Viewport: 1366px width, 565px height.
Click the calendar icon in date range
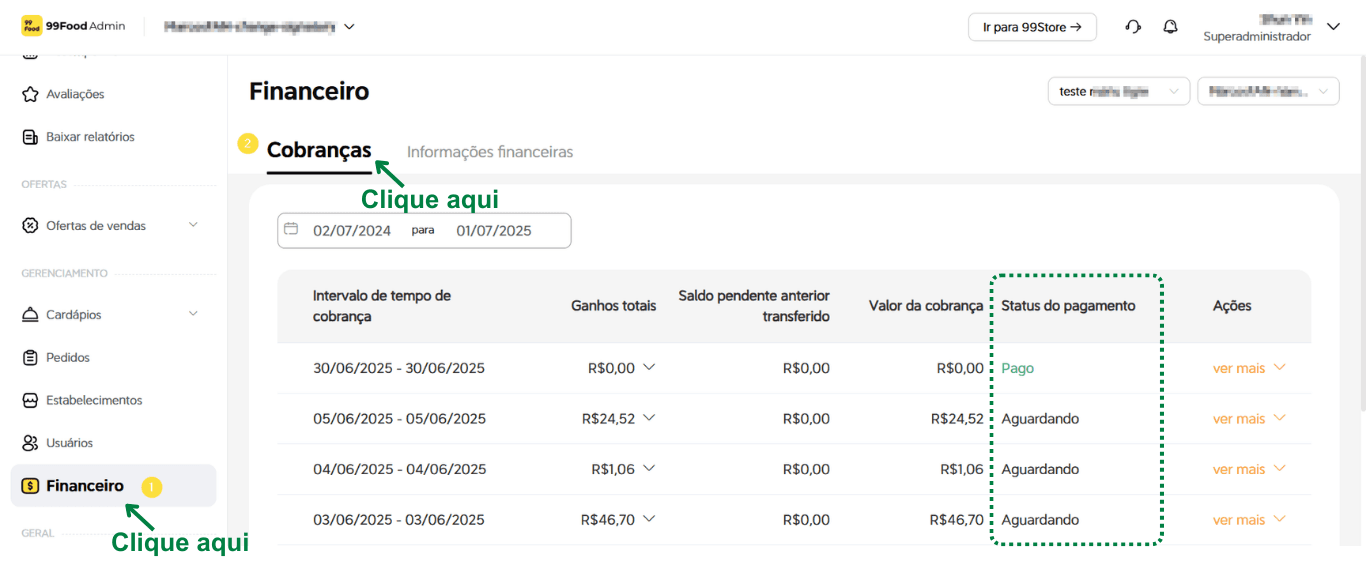click(x=291, y=229)
